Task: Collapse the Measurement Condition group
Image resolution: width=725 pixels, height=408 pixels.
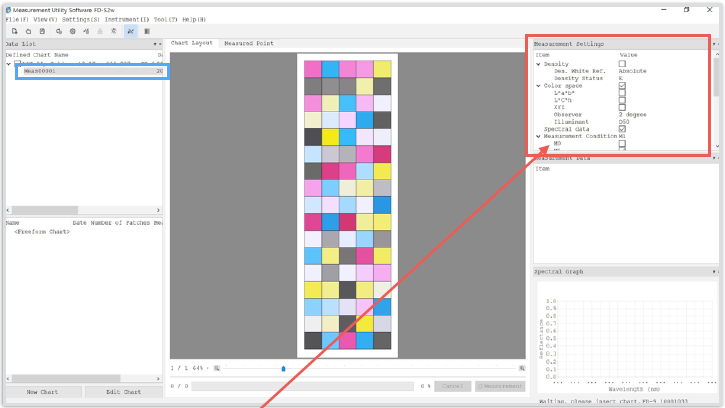Action: [538, 136]
